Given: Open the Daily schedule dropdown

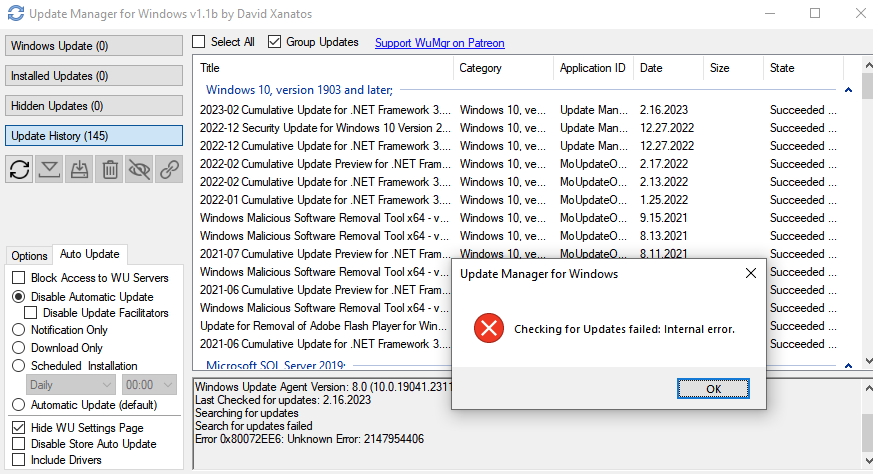Looking at the screenshot, I should click(x=71, y=385).
